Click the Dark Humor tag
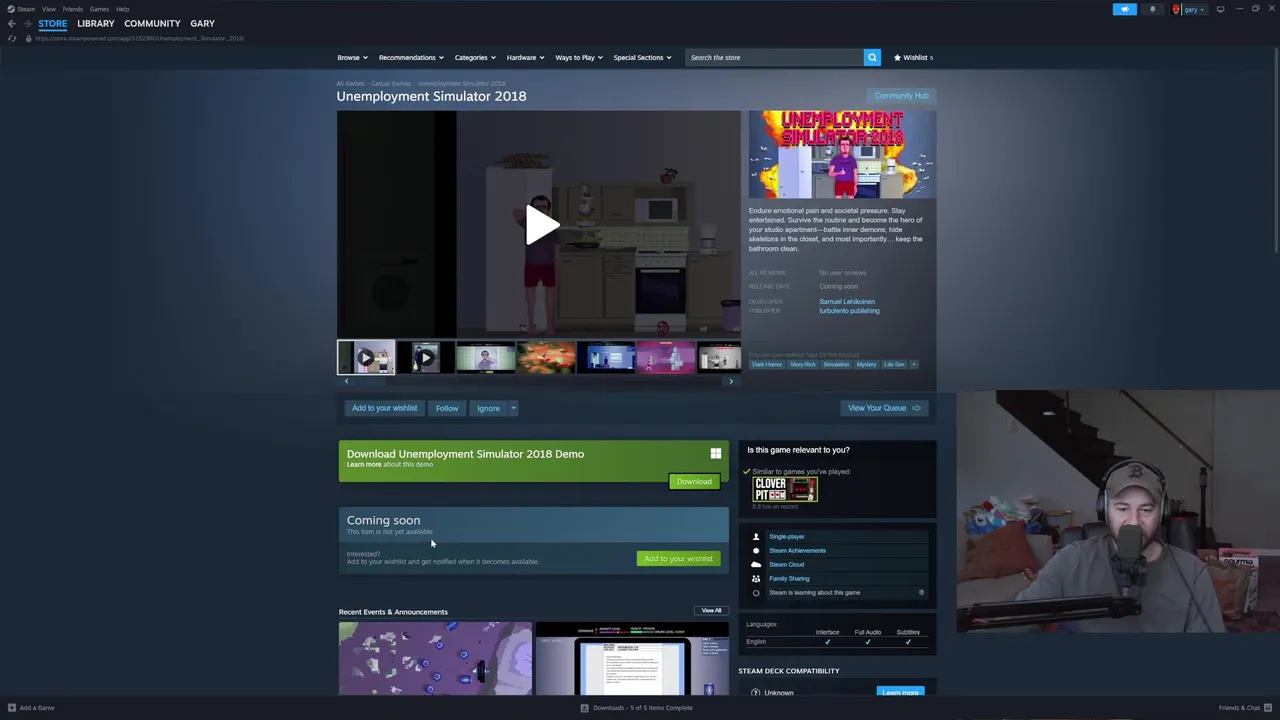 [767, 364]
